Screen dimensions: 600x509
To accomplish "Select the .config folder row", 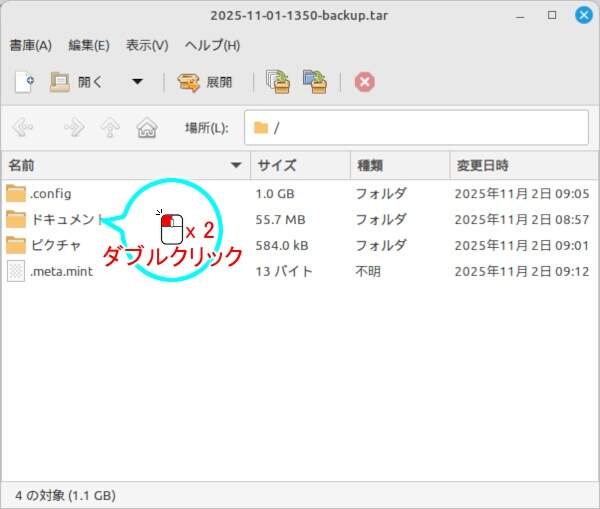I will click(x=300, y=194).
